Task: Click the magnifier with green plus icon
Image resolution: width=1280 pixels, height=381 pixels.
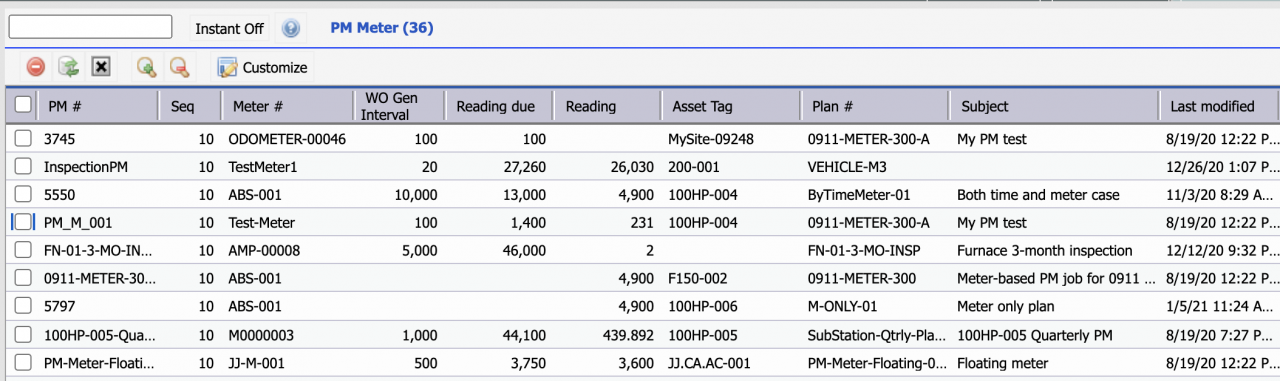Action: coord(147,67)
